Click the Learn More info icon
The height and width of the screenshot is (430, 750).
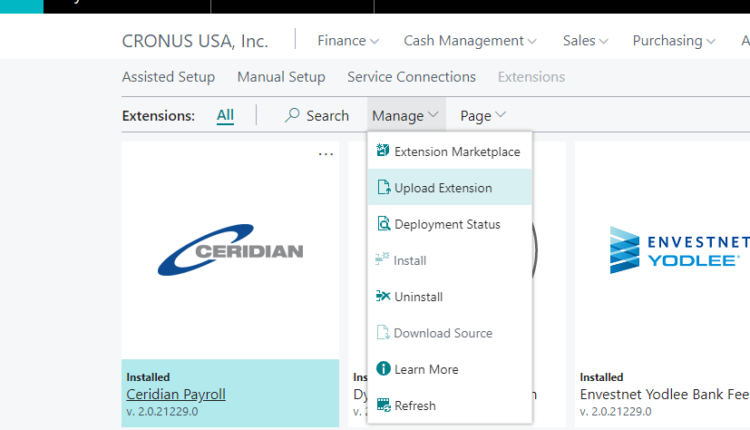382,369
